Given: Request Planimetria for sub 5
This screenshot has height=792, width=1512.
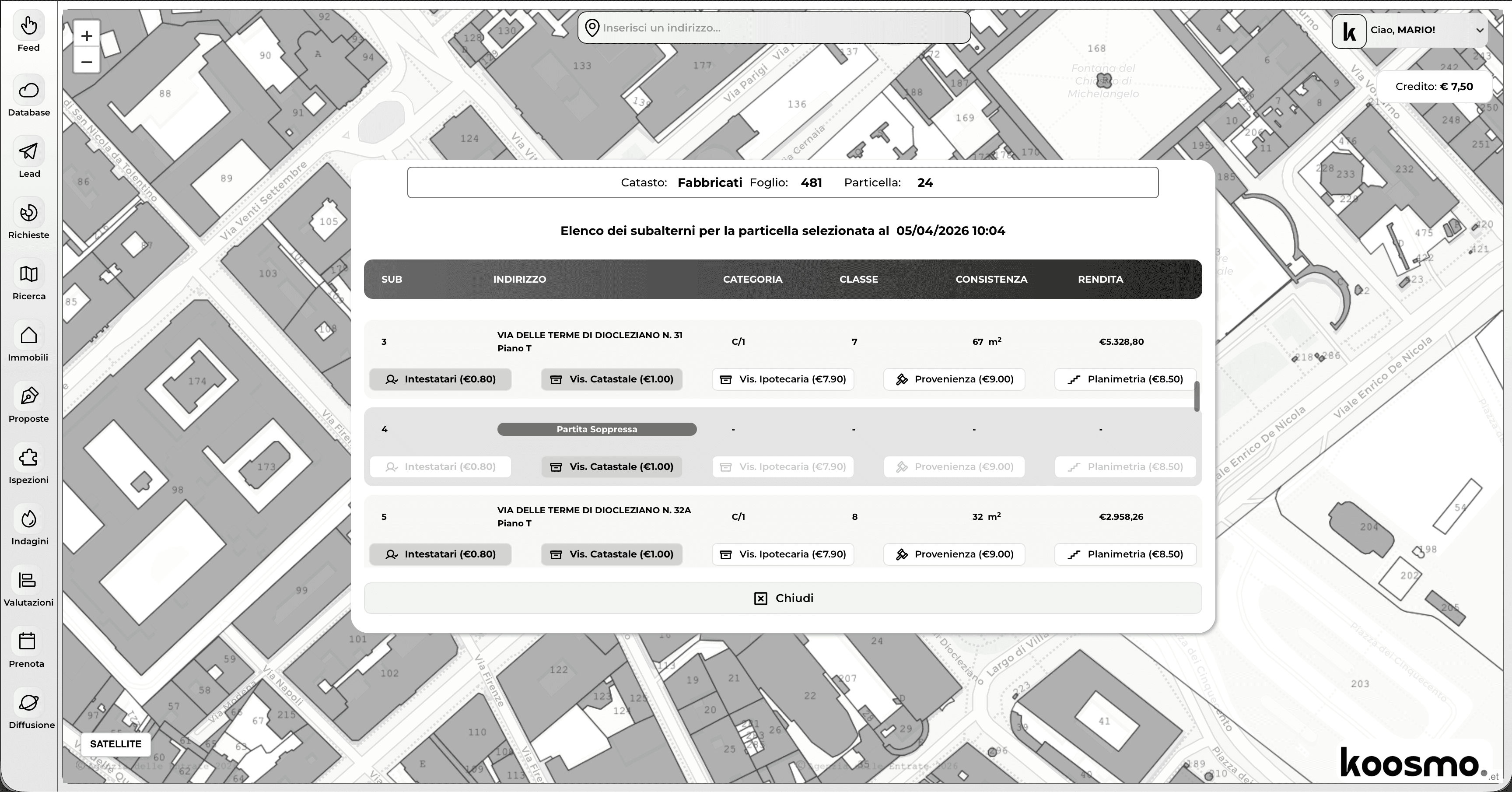Looking at the screenshot, I should [1126, 554].
